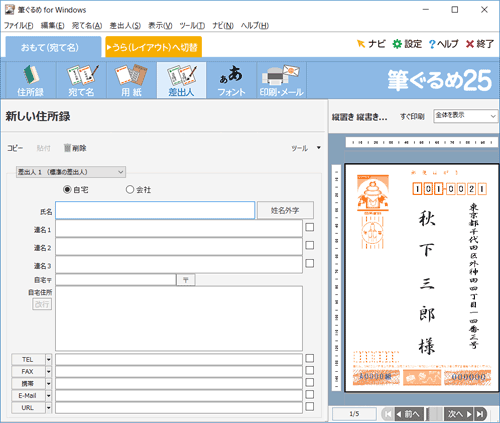The width and height of the screenshot is (500, 423).
Task: Jump to first record in preview navigation
Action: (x=388, y=414)
